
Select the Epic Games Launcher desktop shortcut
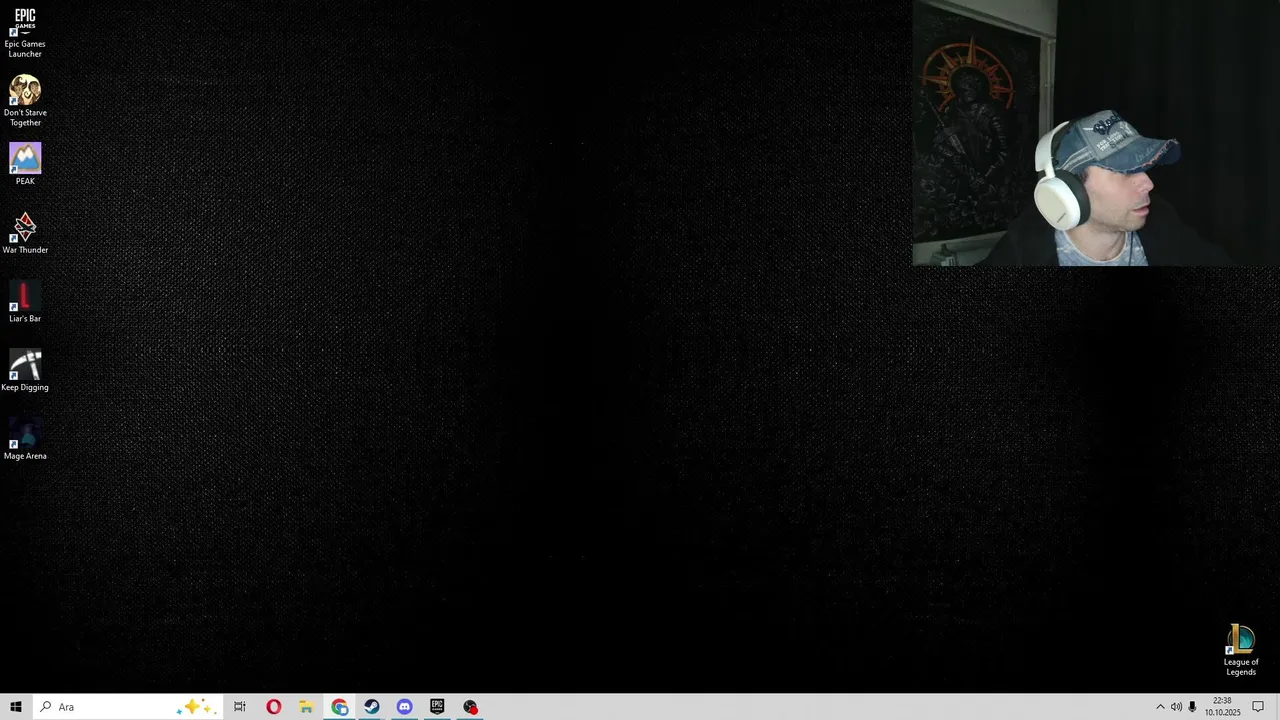[25, 33]
